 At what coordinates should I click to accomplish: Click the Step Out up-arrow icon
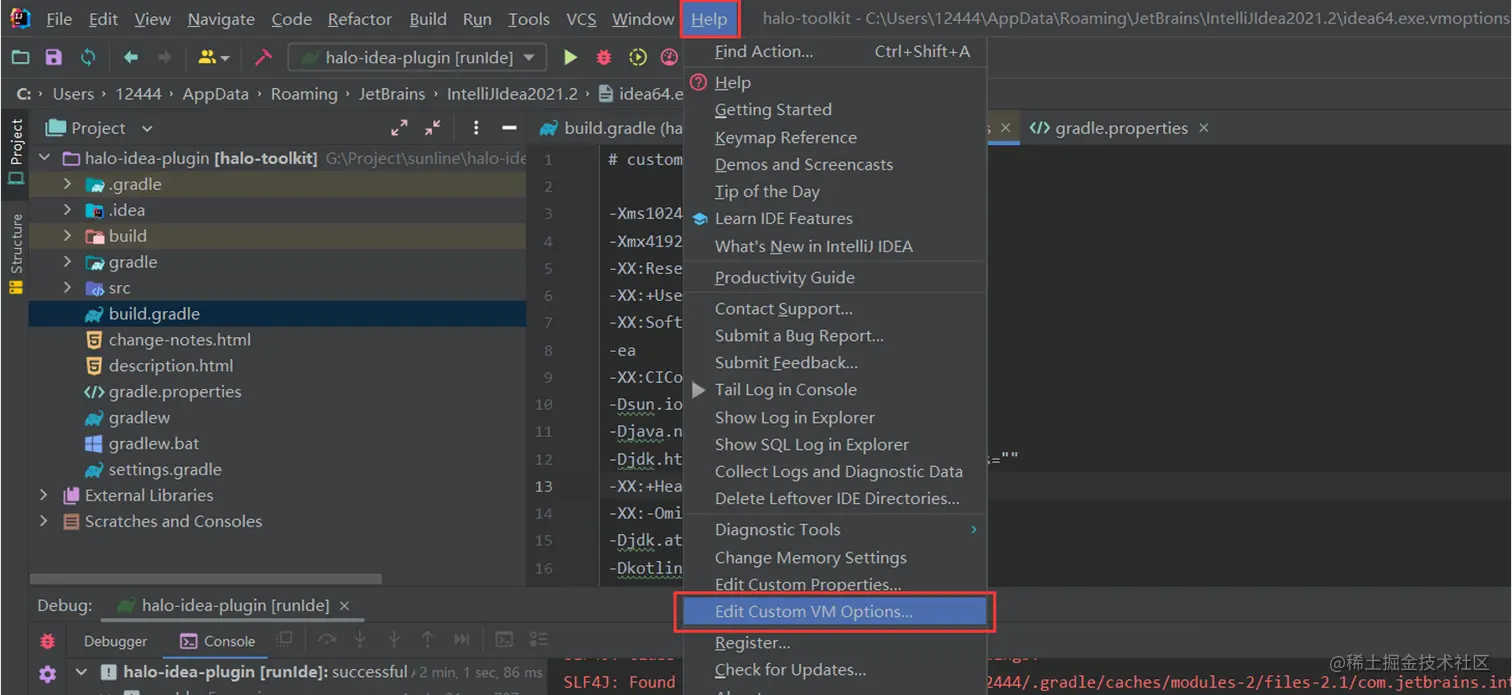pos(427,640)
